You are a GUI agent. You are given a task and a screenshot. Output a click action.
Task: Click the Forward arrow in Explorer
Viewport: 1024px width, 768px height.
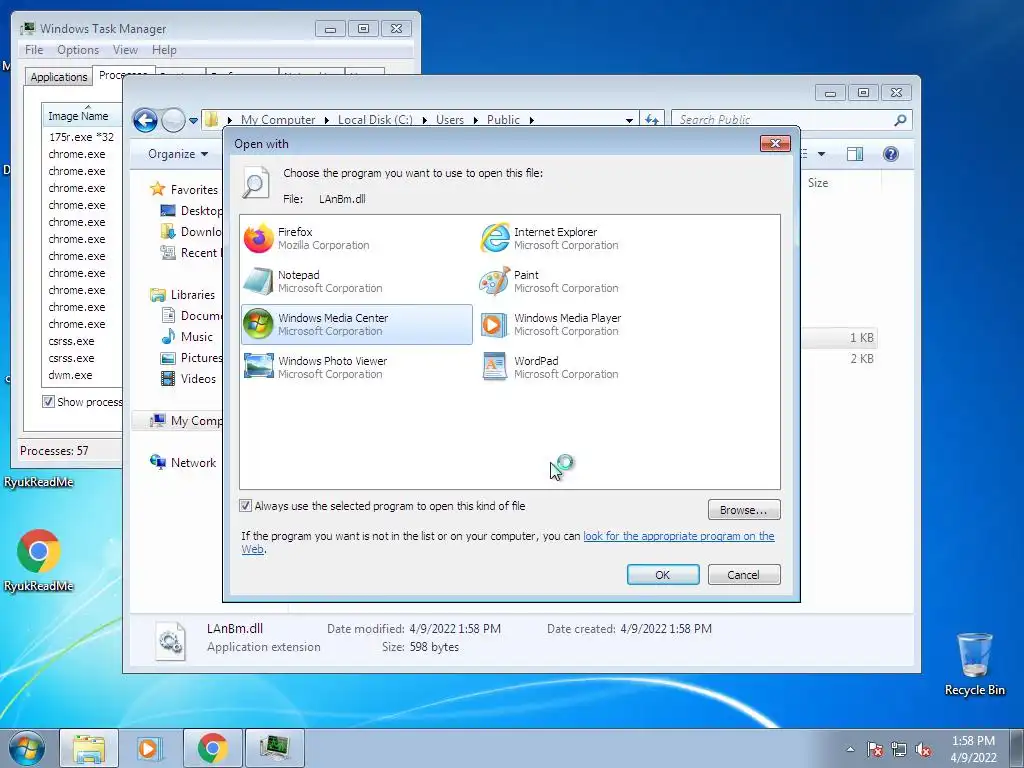[x=173, y=120]
